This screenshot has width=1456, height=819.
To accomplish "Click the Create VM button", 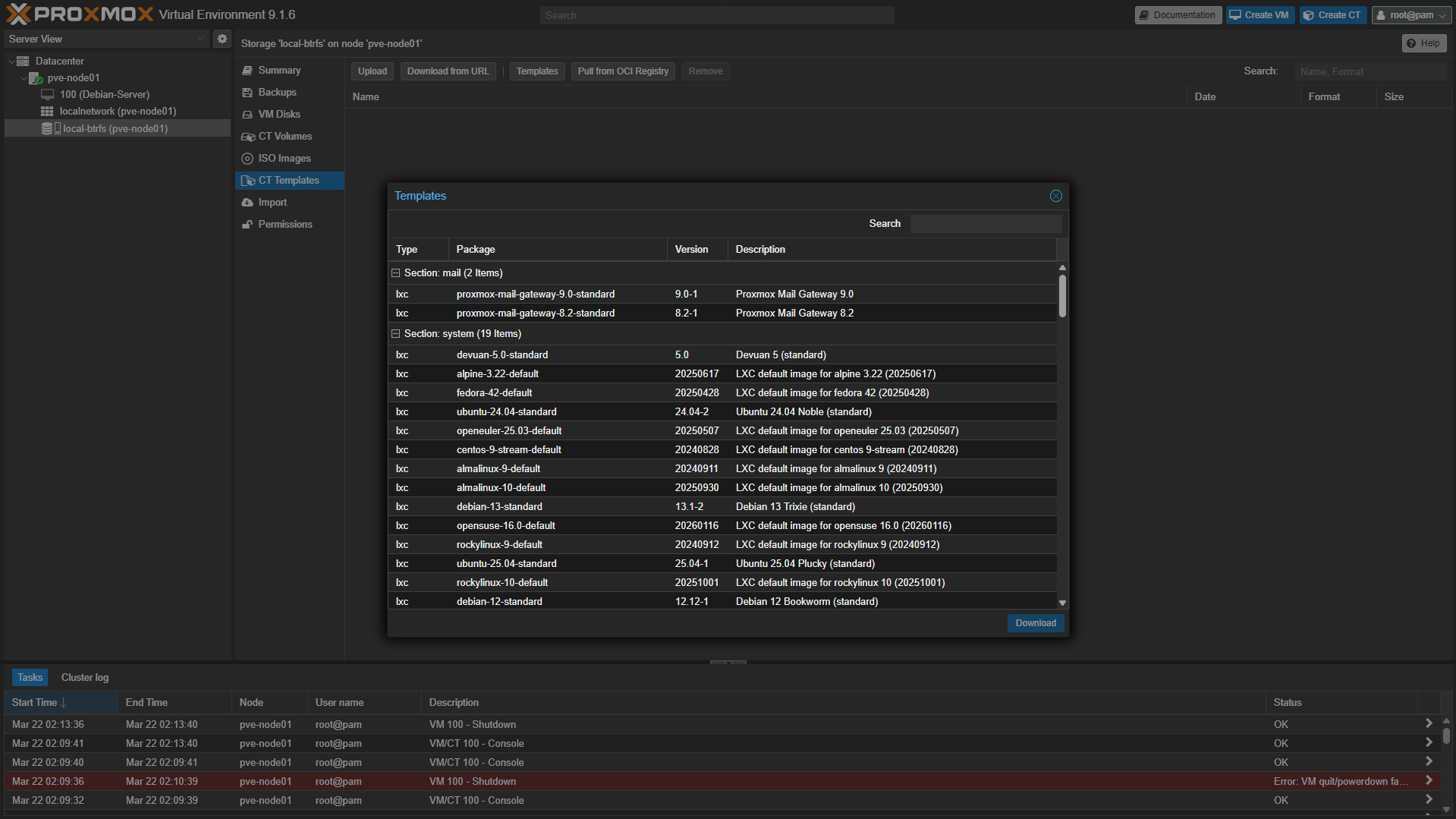I will (x=1259, y=15).
